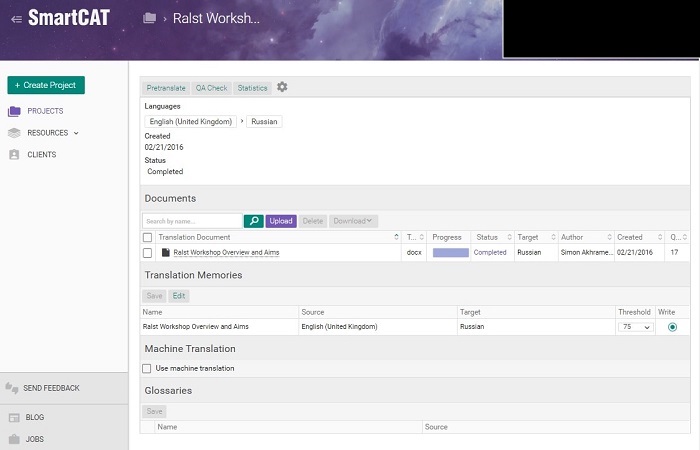Click the document file icon for Ralst Workshop

(x=166, y=252)
